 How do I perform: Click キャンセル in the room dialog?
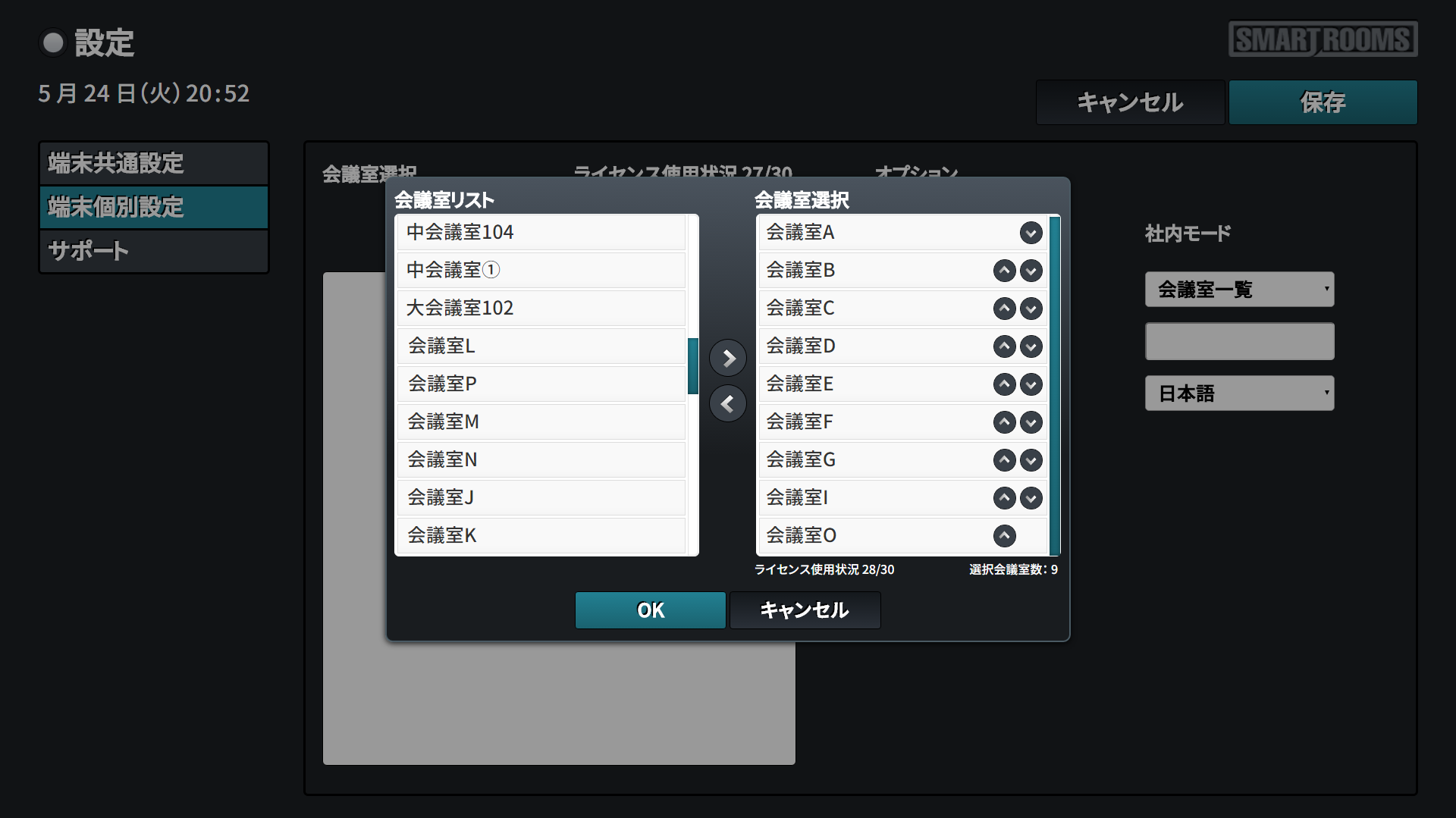click(805, 610)
